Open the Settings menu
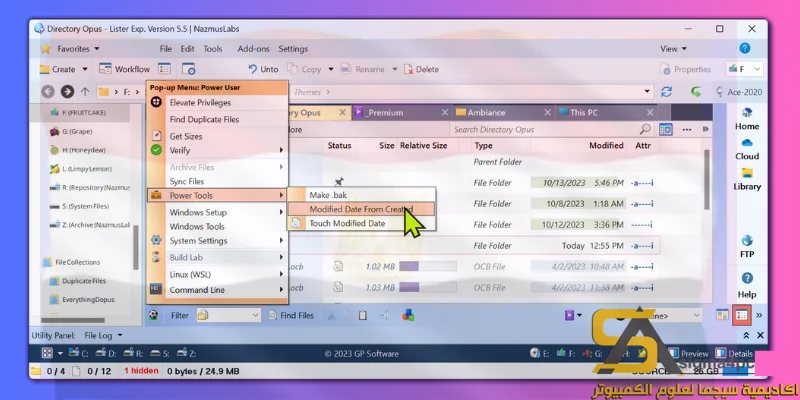 point(293,49)
